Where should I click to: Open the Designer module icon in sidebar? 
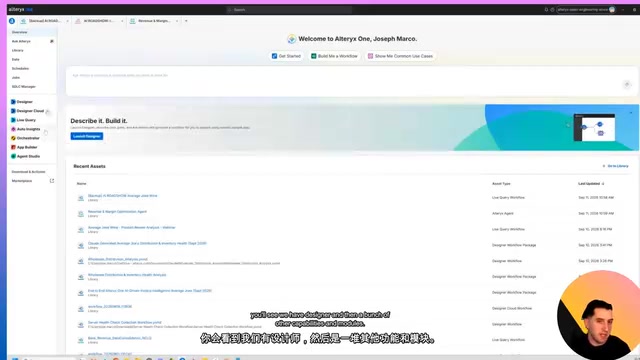click(x=13, y=102)
